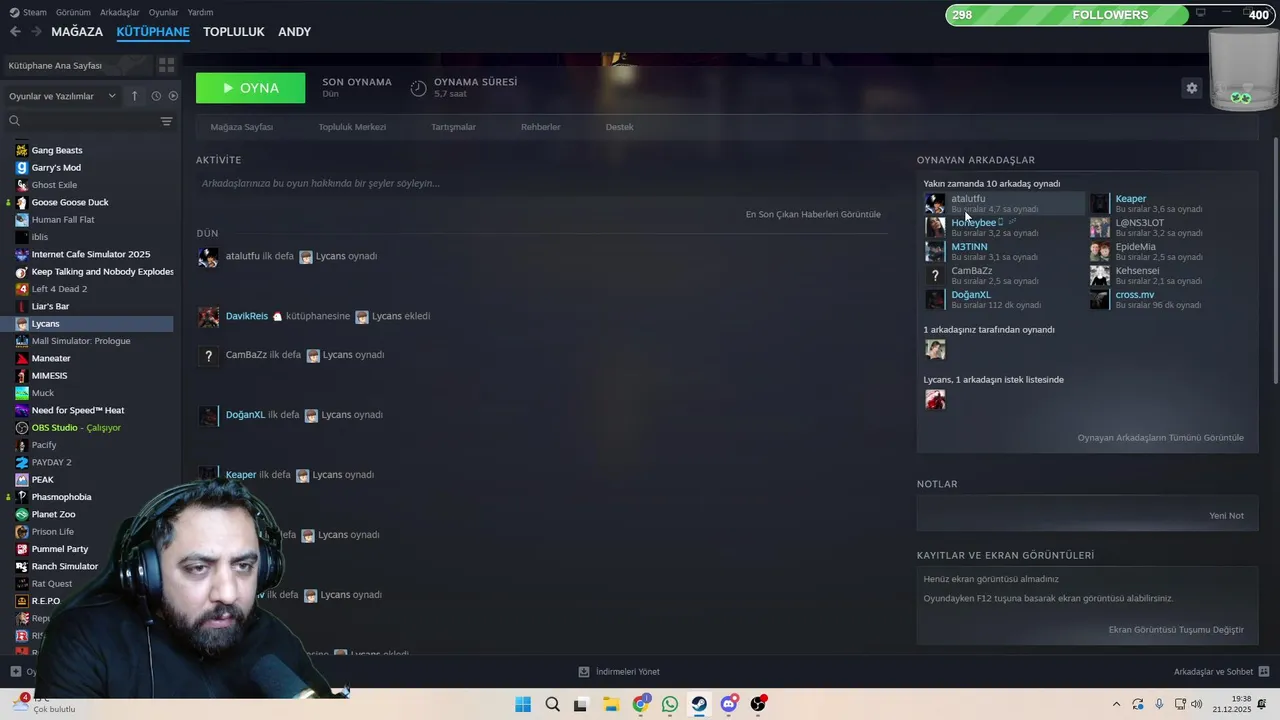Select Human Fall Flat in library
Viewport: 1280px width, 720px height.
pos(63,220)
